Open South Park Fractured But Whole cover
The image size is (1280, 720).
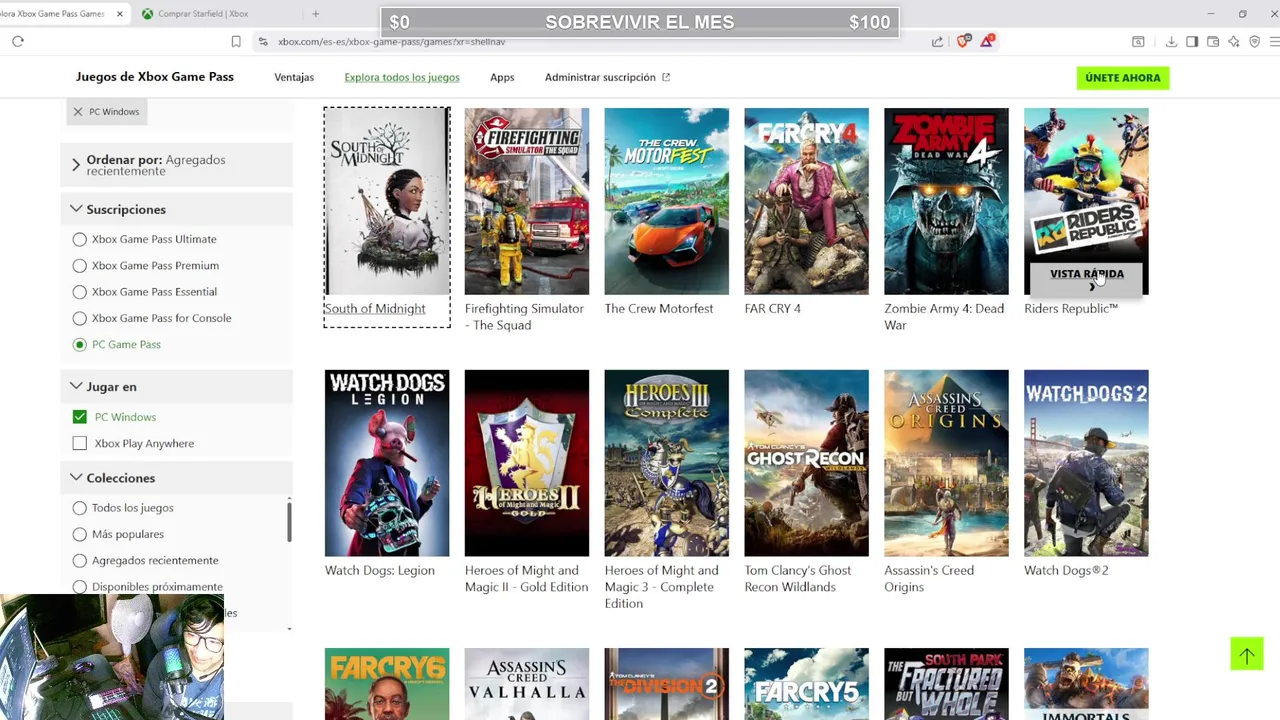coord(947,684)
